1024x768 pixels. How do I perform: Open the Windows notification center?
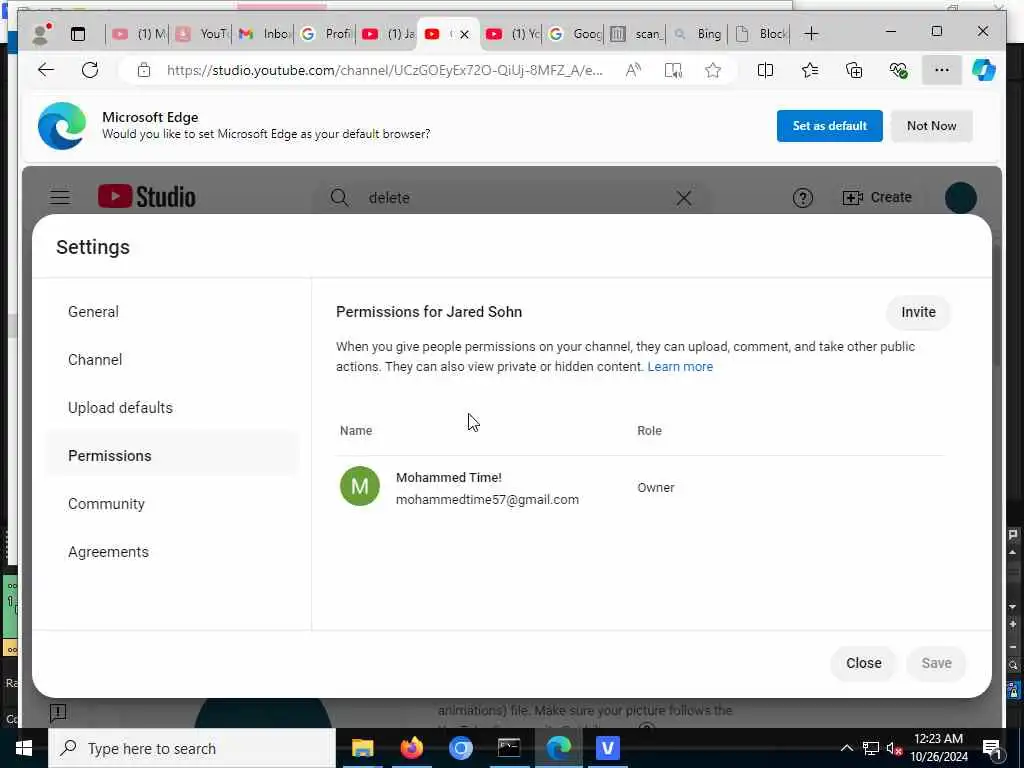pos(992,748)
